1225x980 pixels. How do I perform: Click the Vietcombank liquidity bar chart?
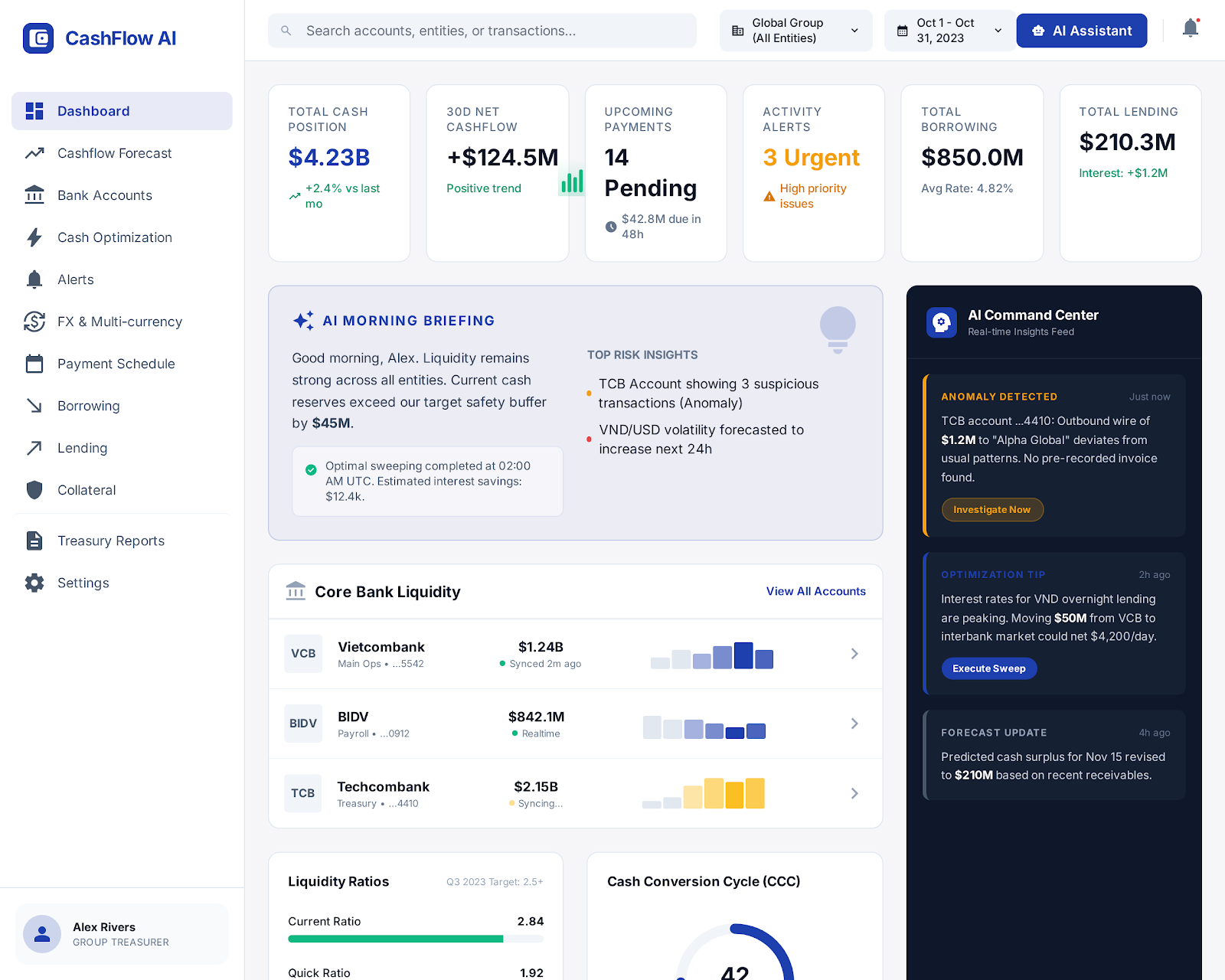[712, 655]
